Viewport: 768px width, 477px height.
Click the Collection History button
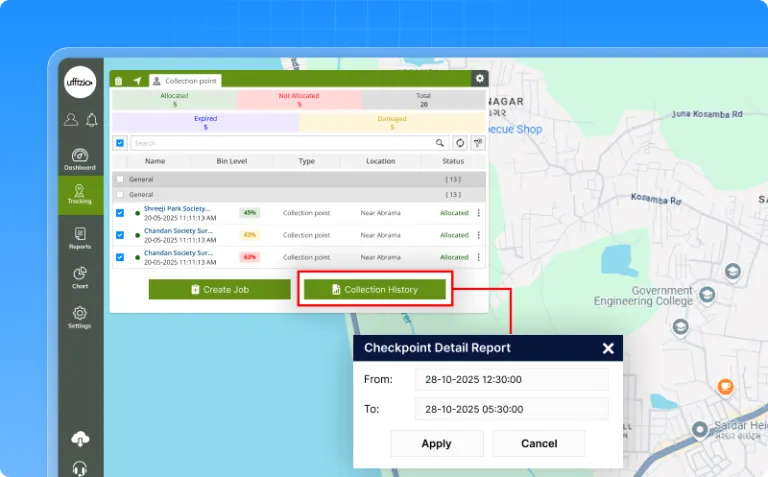coord(375,289)
